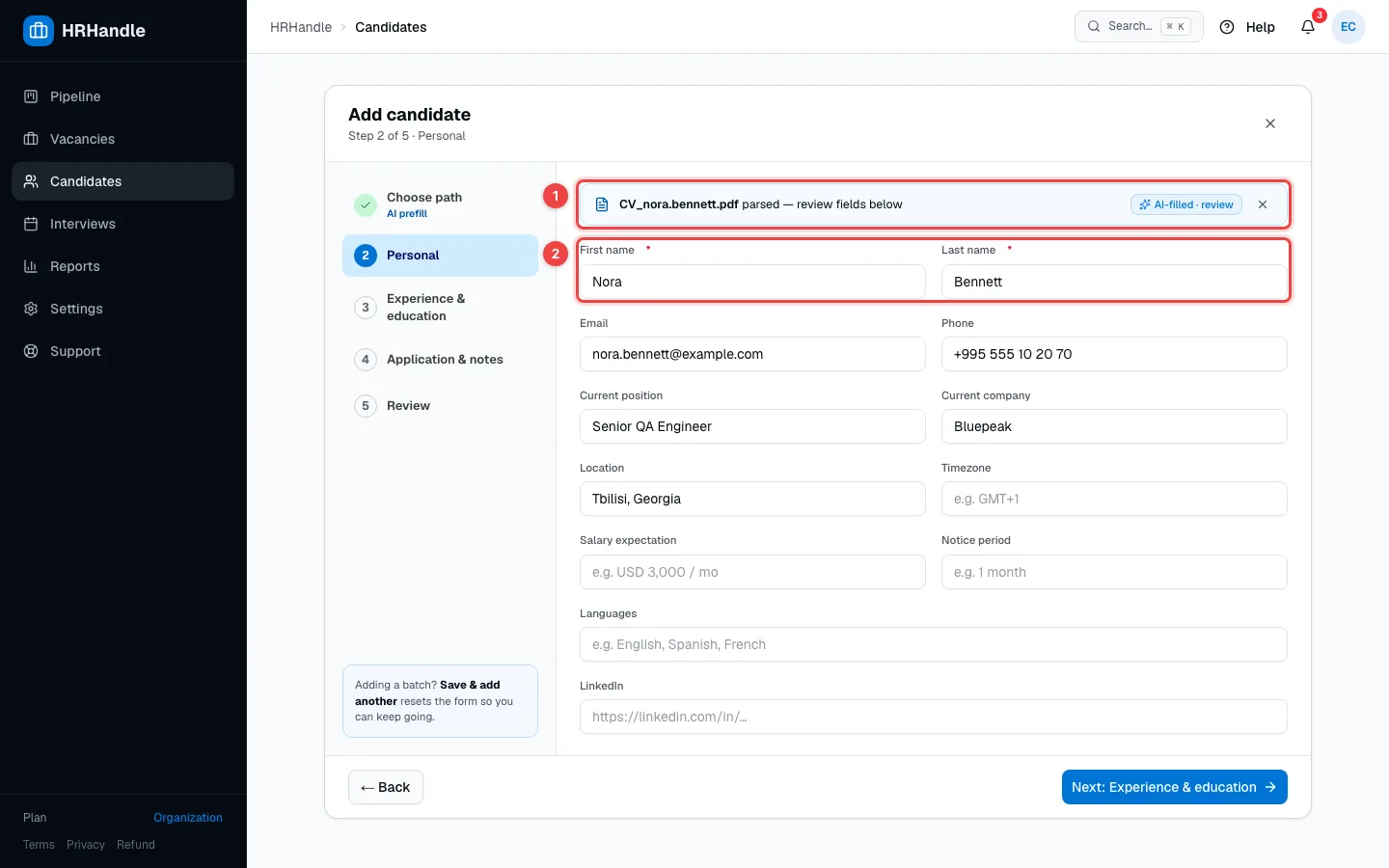
Task: Open the Refund footer link
Action: click(x=136, y=845)
